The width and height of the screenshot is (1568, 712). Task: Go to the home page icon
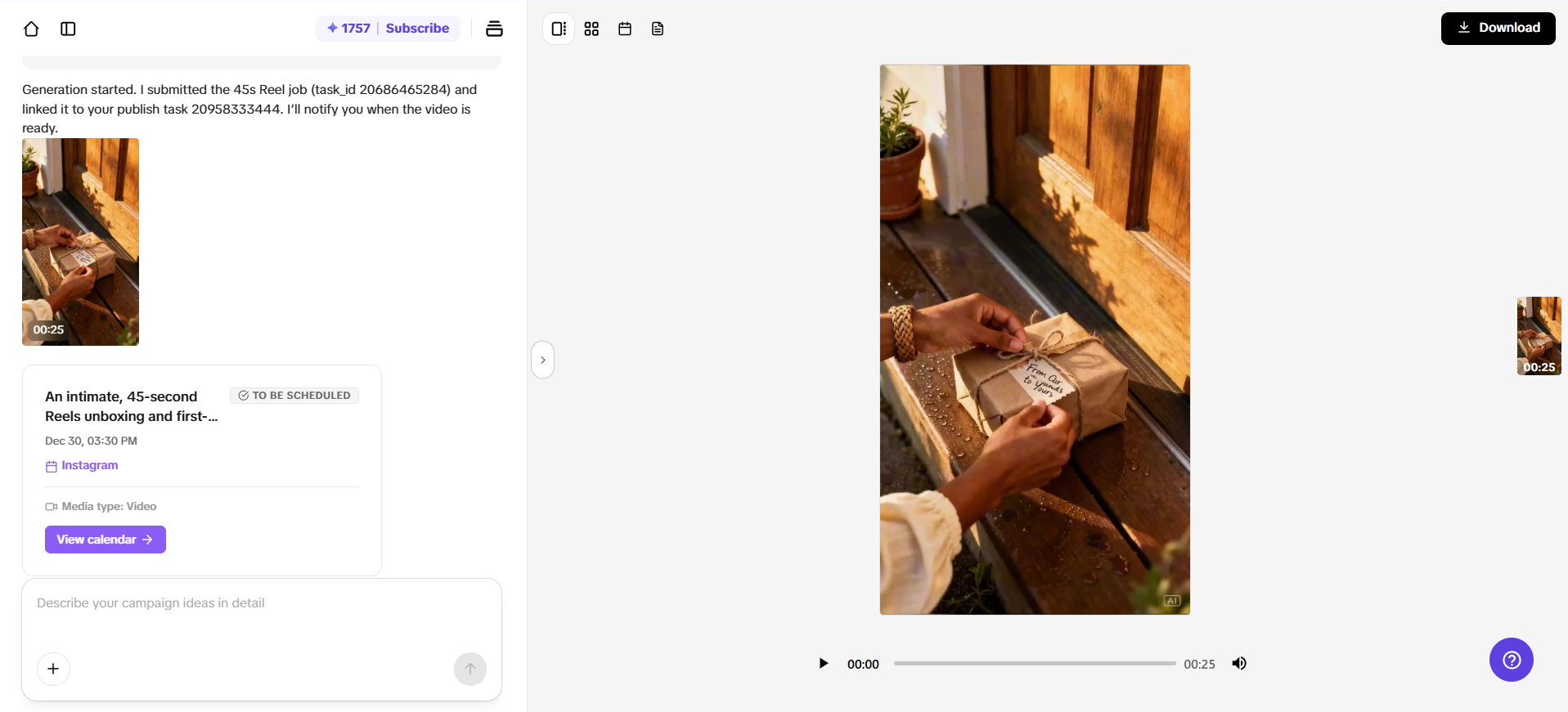(31, 29)
